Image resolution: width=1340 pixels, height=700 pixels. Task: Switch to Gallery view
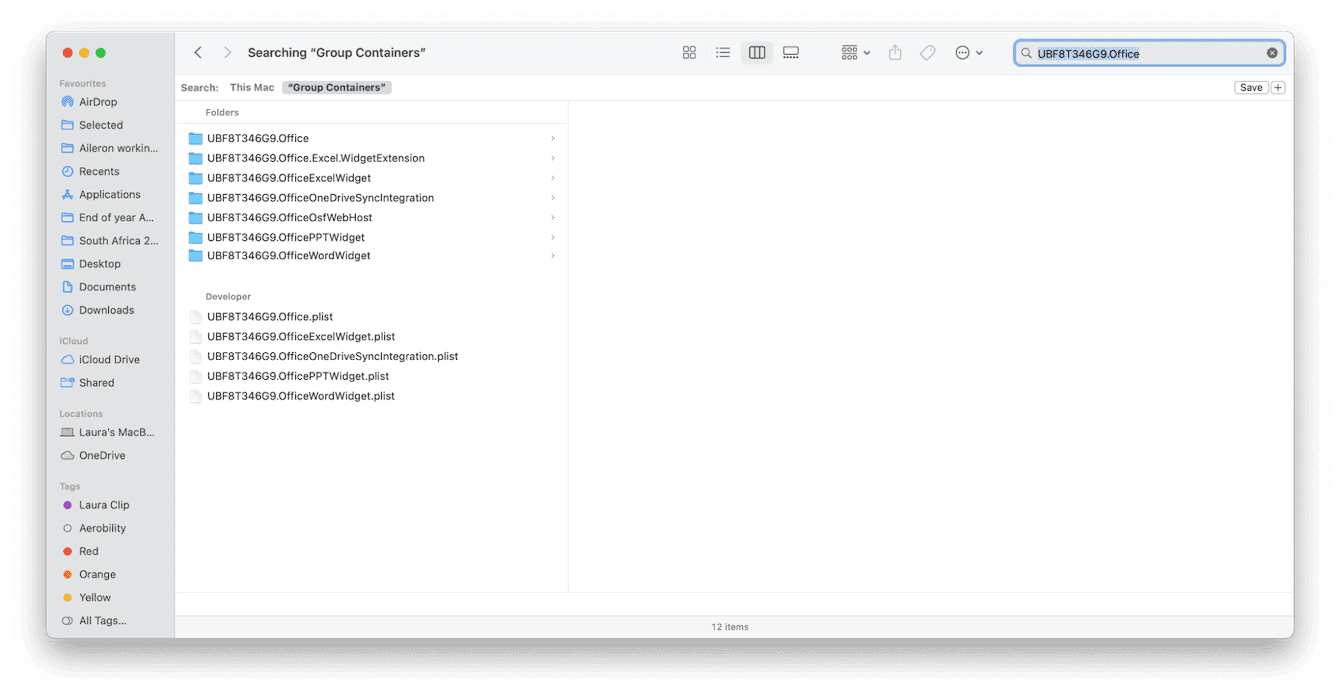point(790,52)
